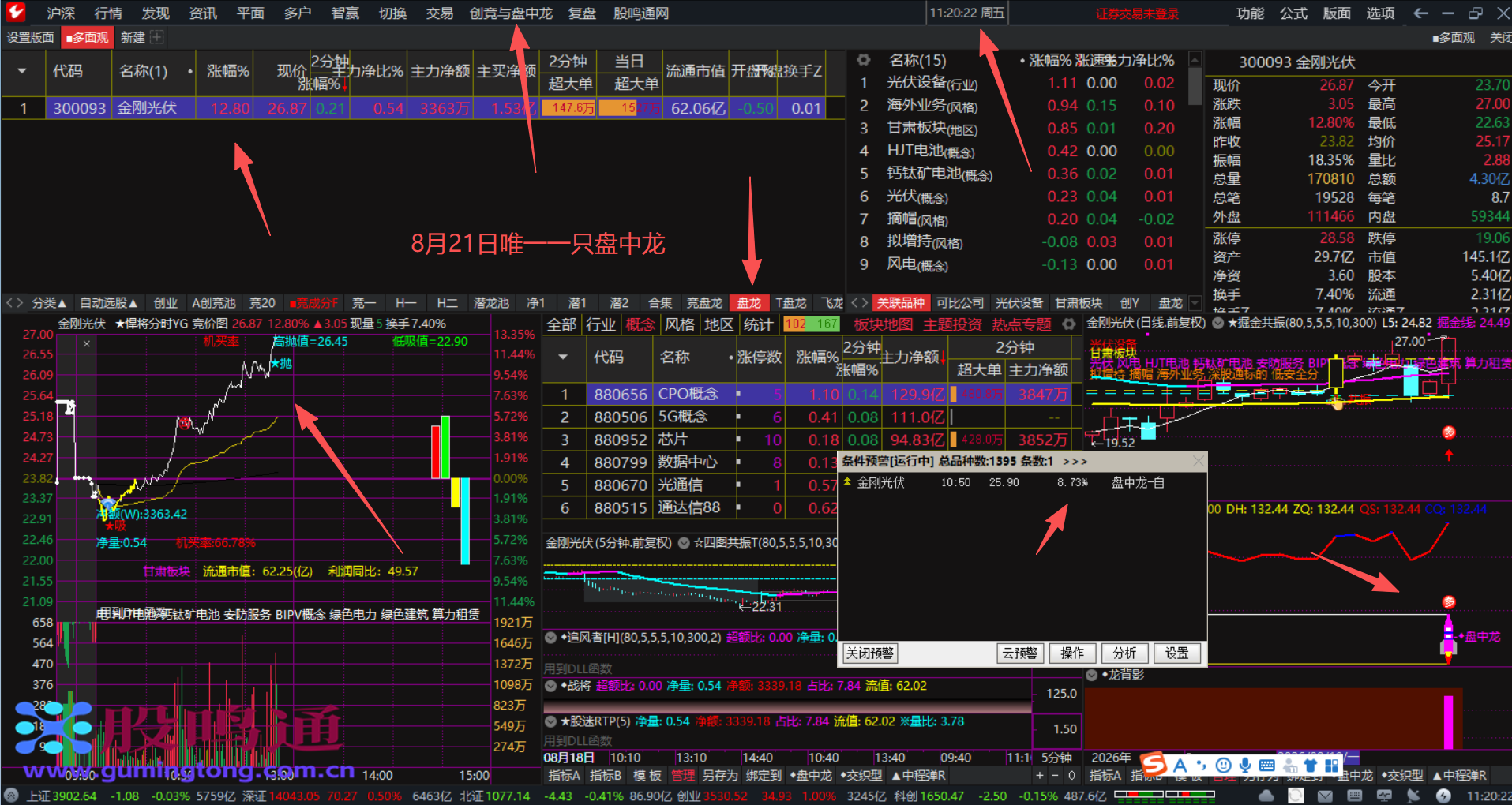
Task: Click the 关闭预警 button
Action: pos(869,653)
